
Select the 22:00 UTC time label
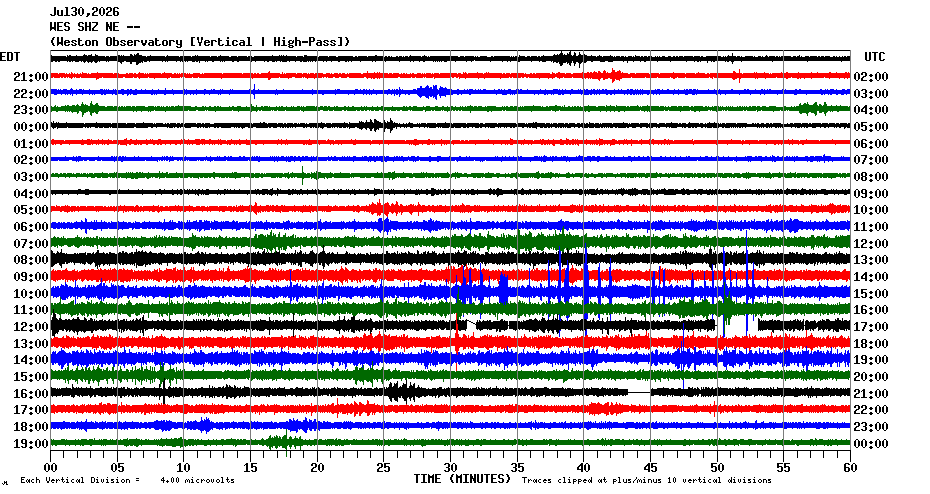[x=871, y=410]
